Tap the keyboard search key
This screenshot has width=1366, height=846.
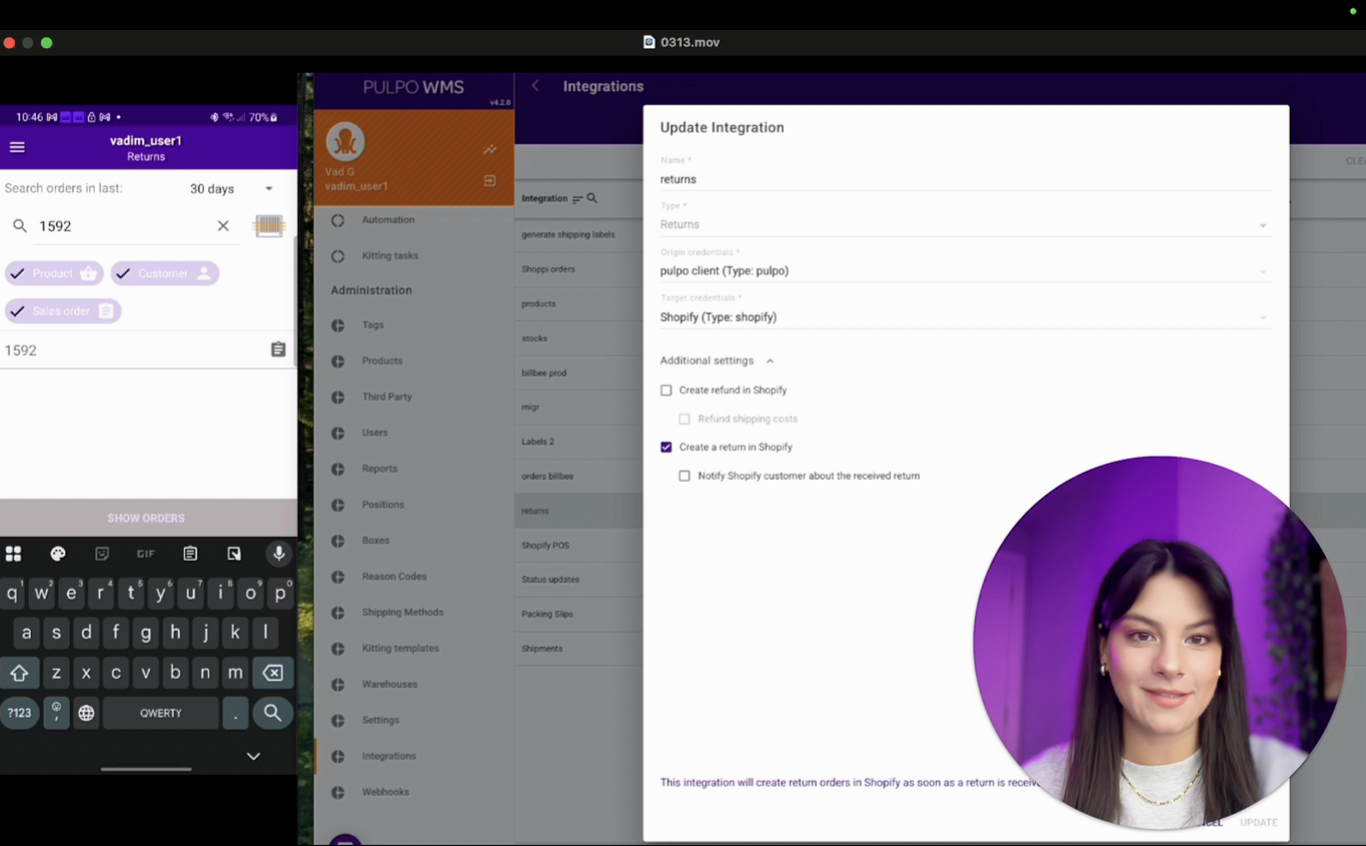[x=272, y=713]
